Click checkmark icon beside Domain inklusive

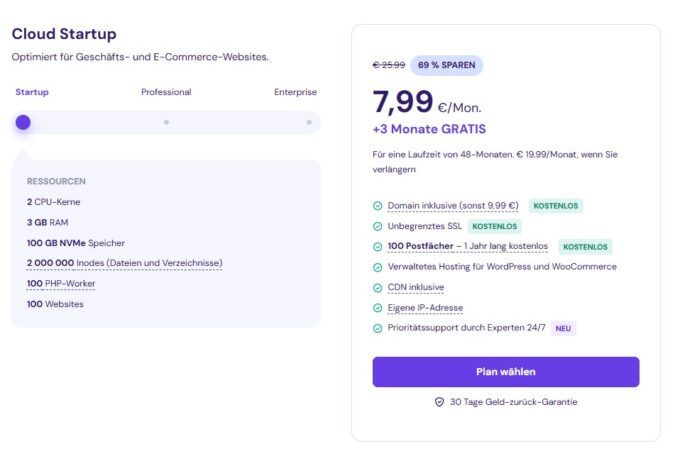pos(377,206)
